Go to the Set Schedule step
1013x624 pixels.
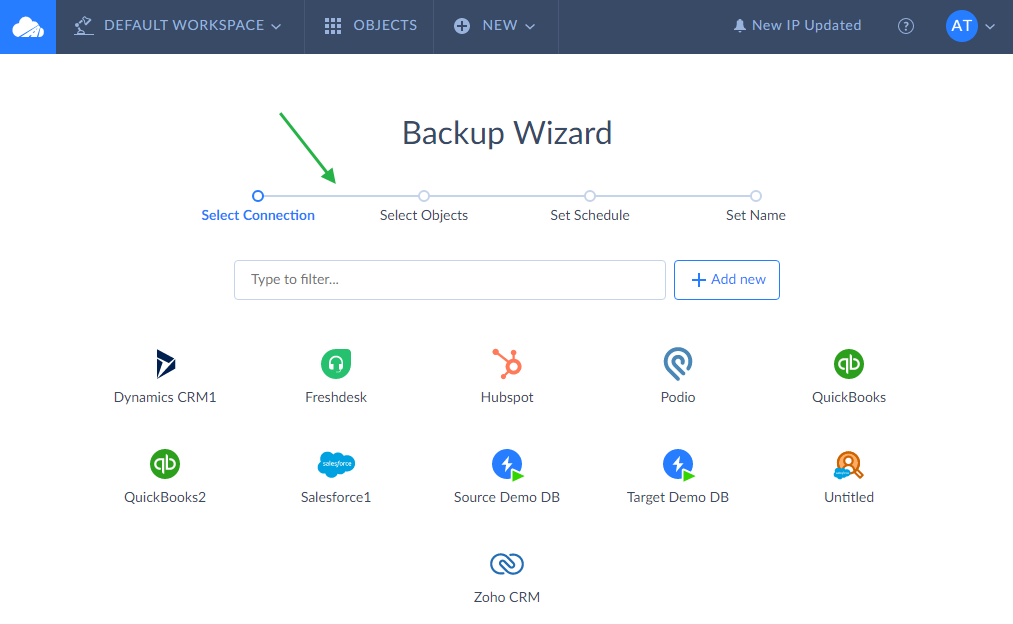590,215
